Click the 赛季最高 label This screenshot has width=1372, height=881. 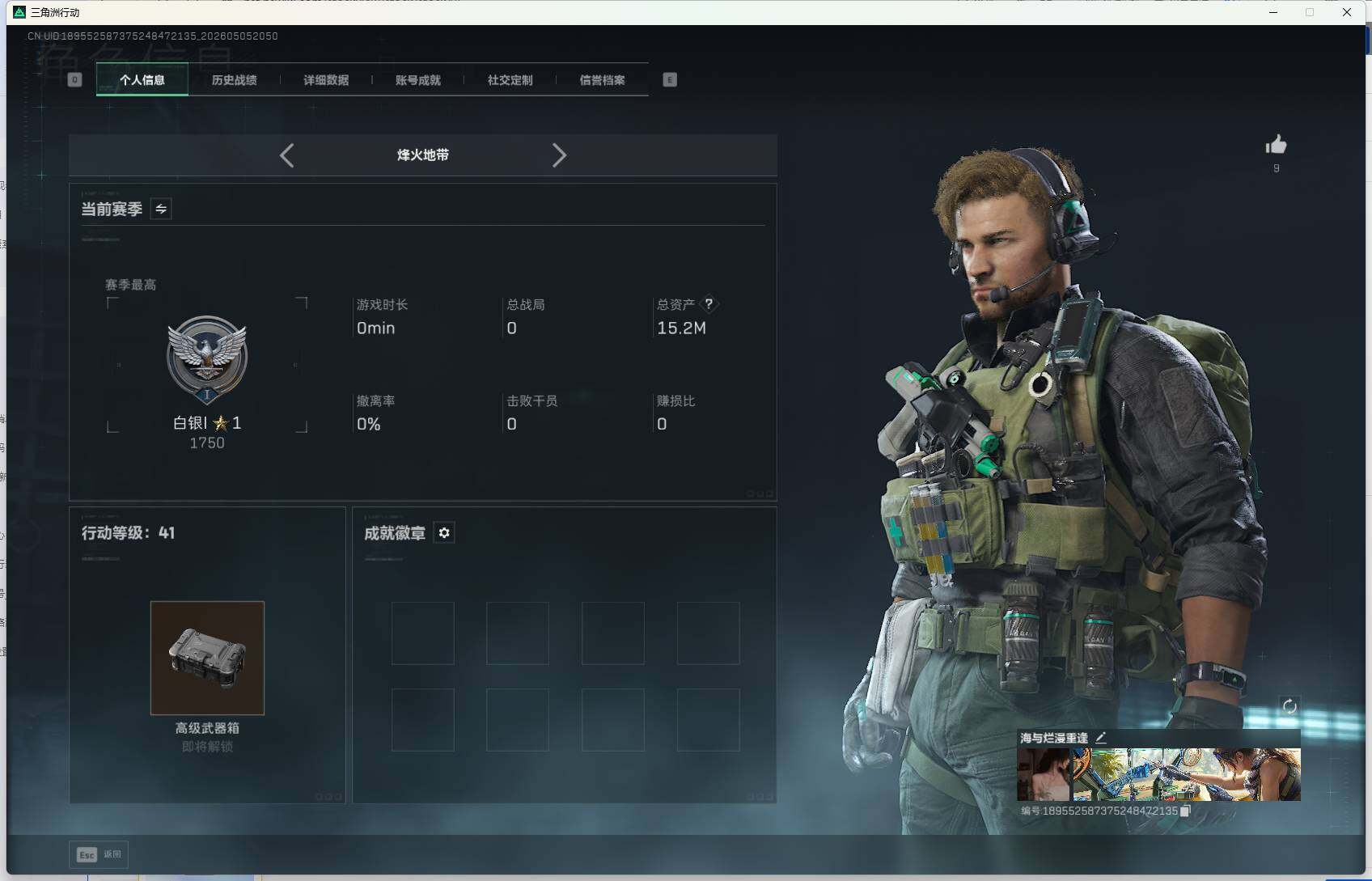131,285
